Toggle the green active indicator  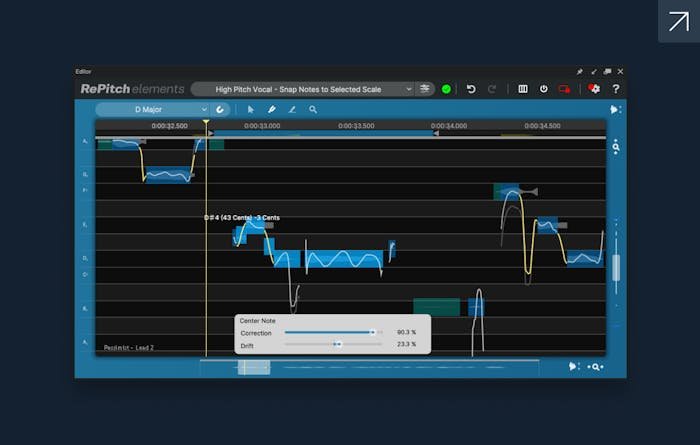click(446, 89)
